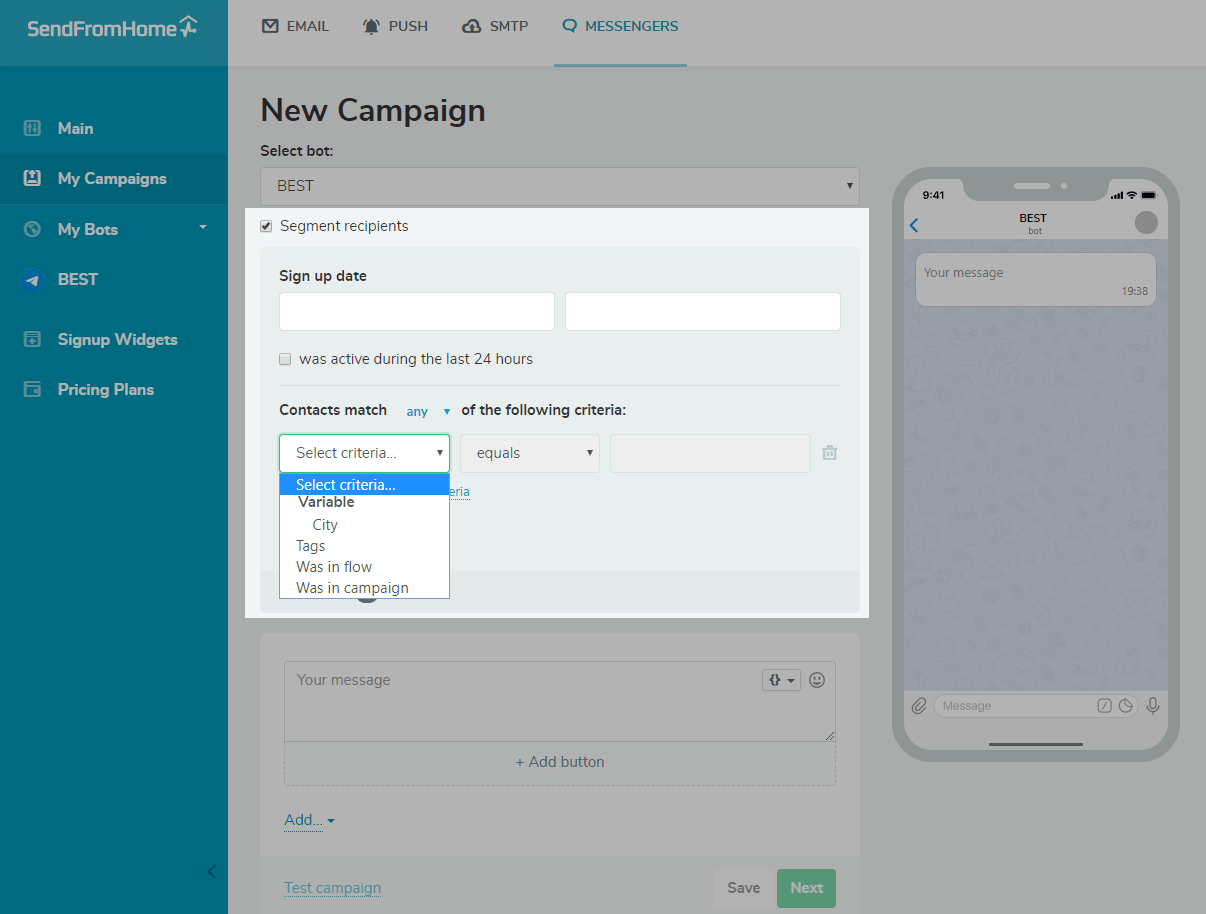Open the Test campaign link

click(x=332, y=888)
